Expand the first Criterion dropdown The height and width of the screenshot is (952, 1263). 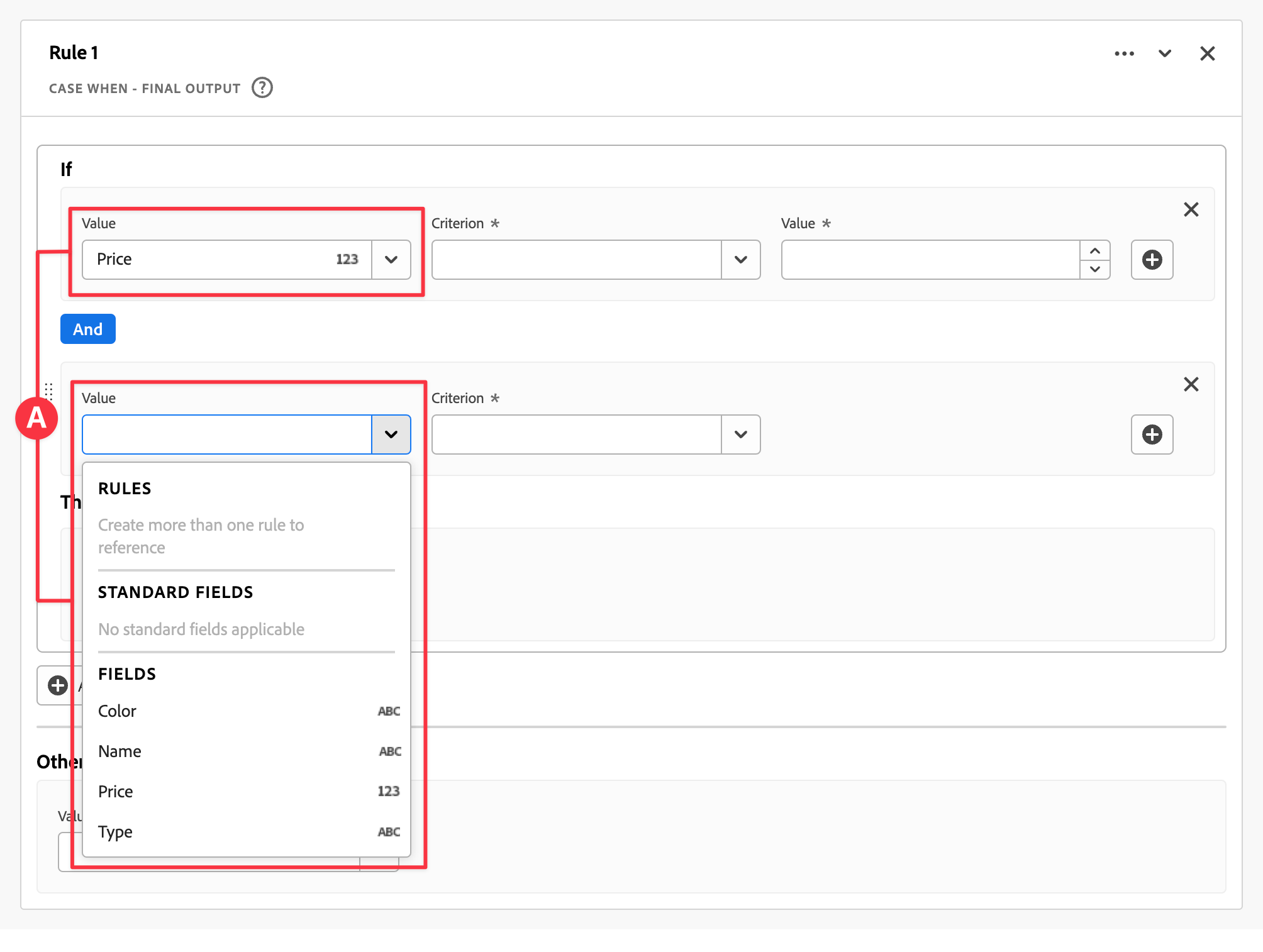tap(740, 260)
